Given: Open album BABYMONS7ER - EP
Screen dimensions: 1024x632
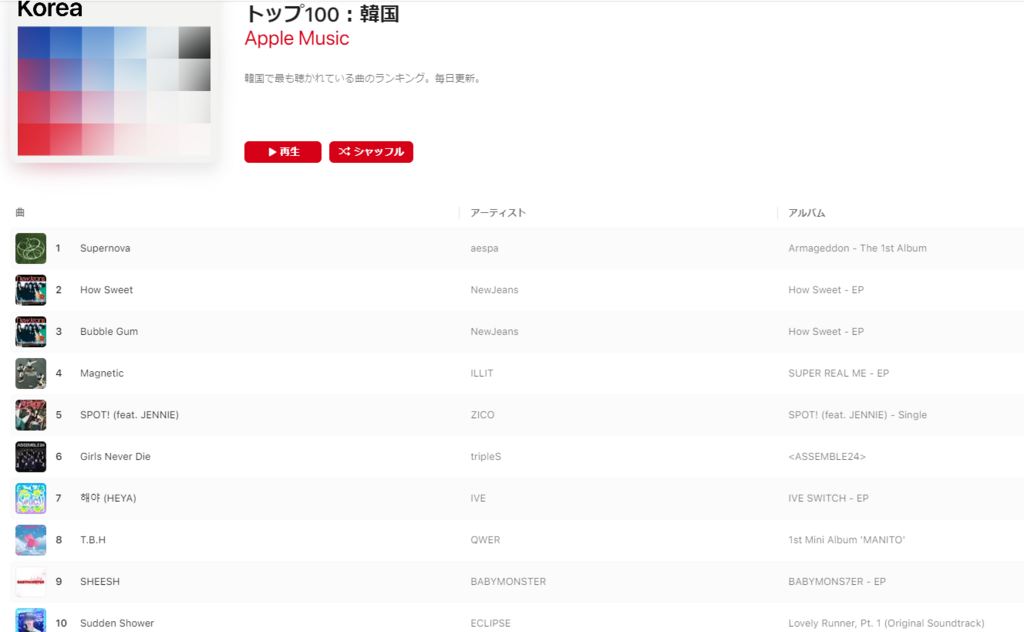Looking at the screenshot, I should coord(837,582).
